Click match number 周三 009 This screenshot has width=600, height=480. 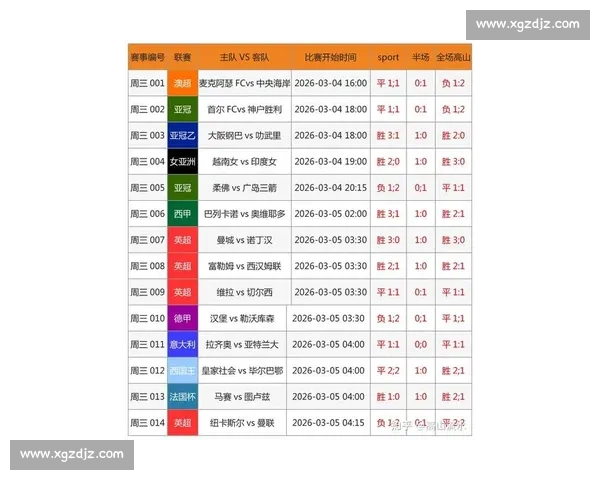point(147,292)
